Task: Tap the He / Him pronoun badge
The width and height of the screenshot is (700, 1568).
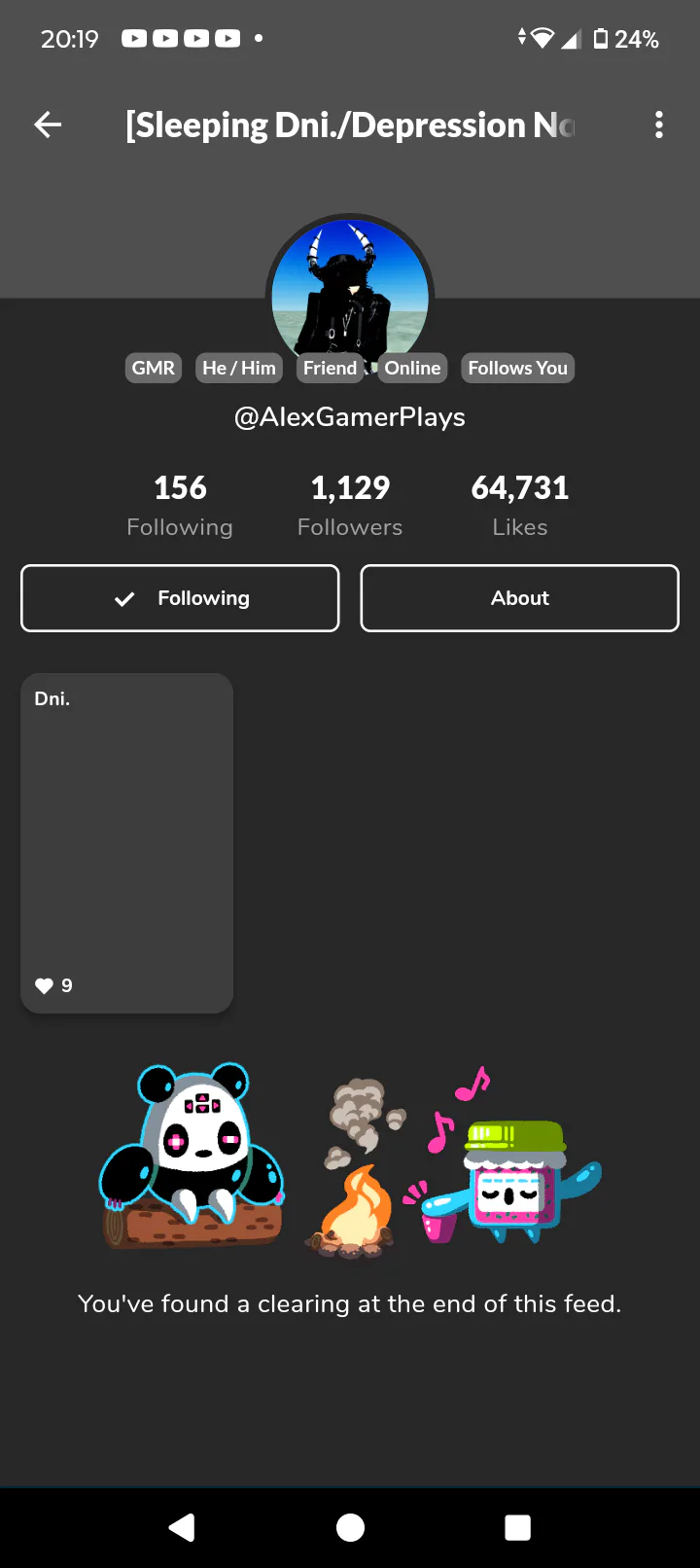Action: tap(239, 368)
